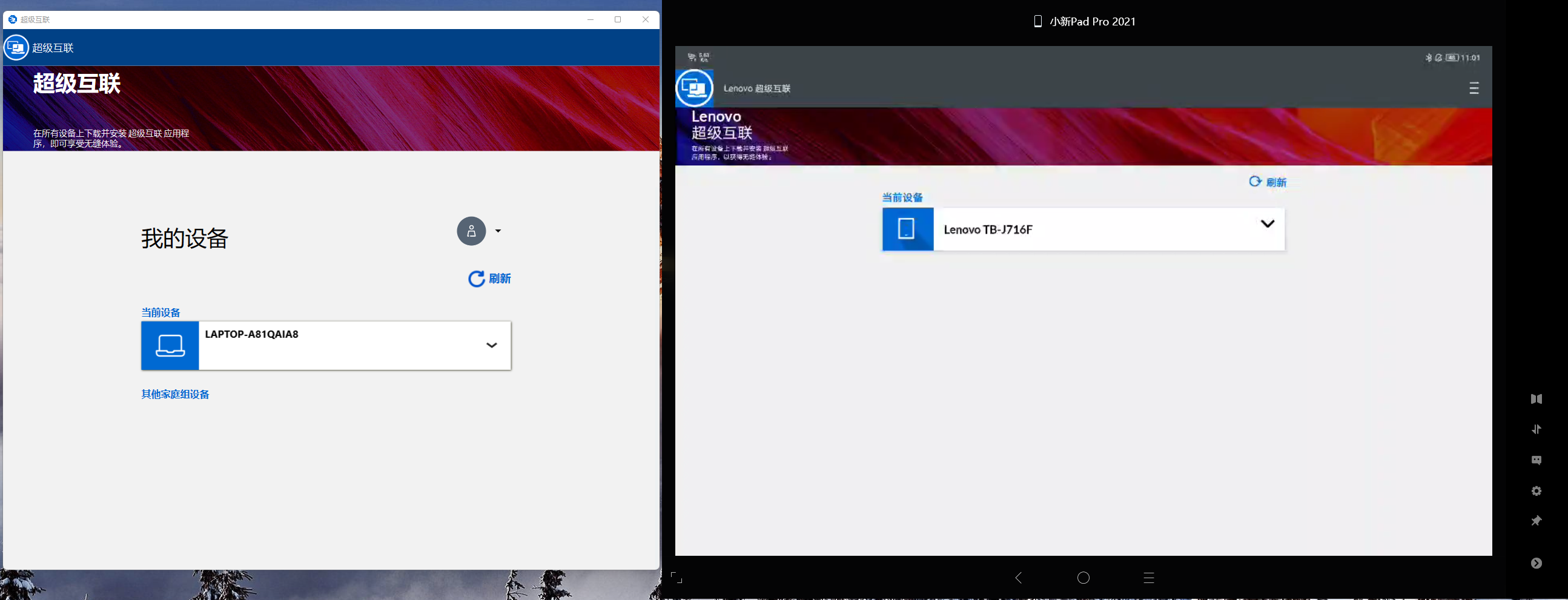Viewport: 1568px width, 600px height.
Task: Click the pin icon in the right sidebar
Action: (x=1537, y=521)
